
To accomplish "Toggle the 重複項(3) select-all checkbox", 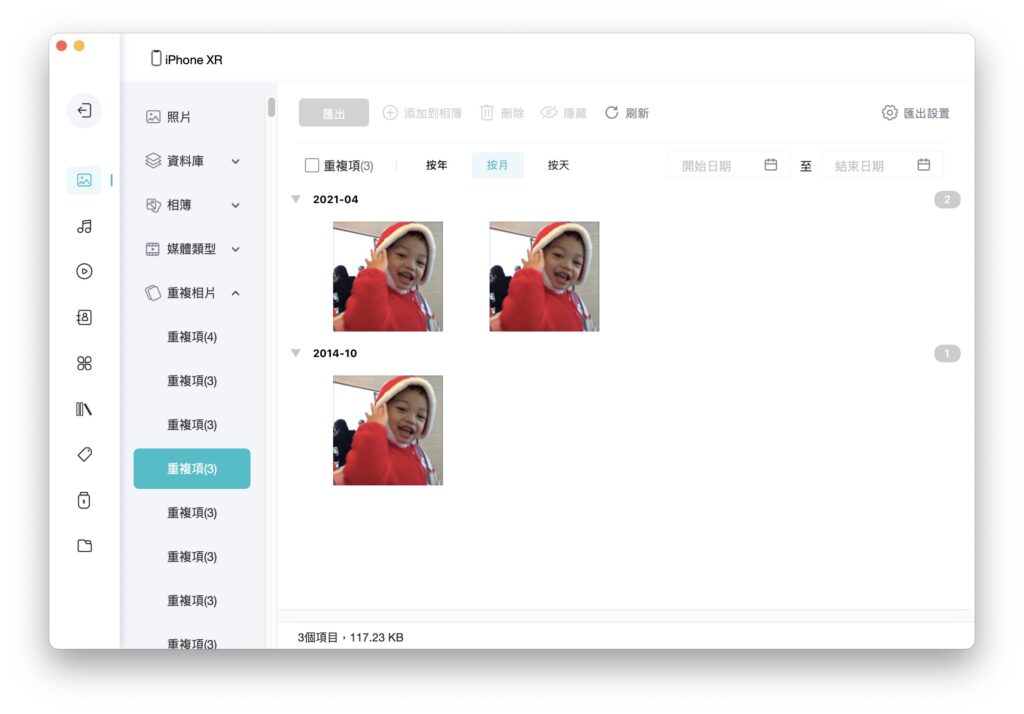I will (x=312, y=165).
